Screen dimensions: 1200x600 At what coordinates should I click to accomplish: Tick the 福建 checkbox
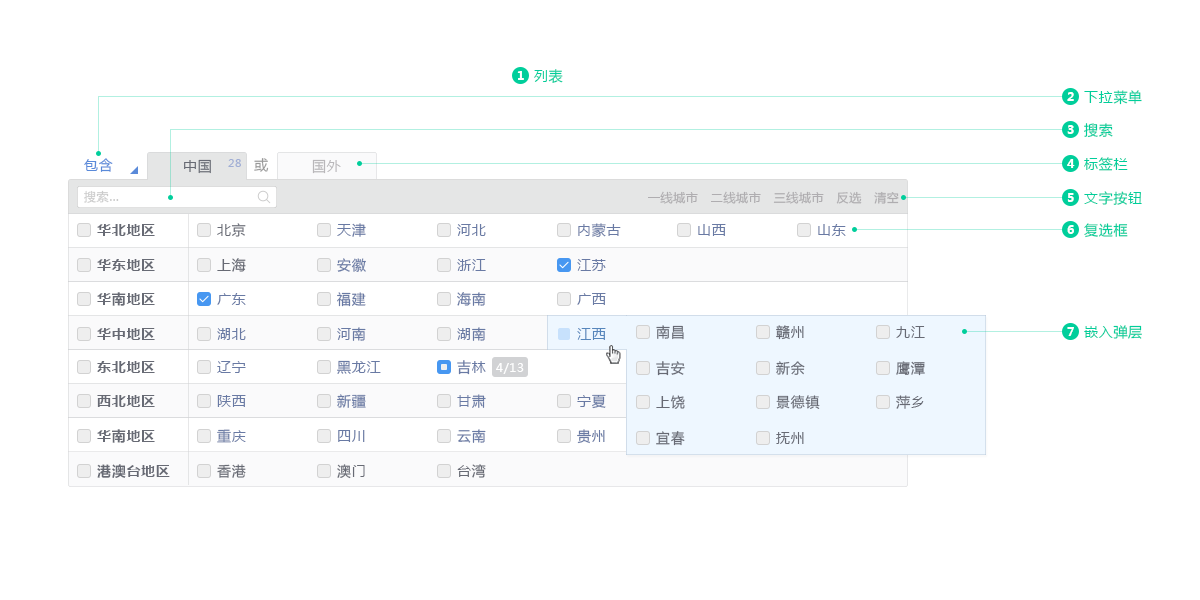coord(324,299)
